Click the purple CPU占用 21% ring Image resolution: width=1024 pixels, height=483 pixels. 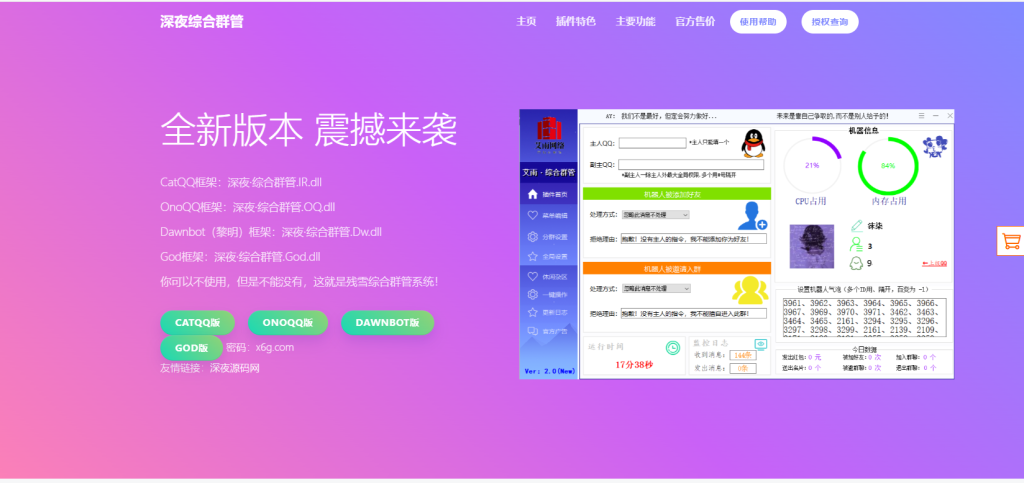pyautogui.click(x=812, y=165)
